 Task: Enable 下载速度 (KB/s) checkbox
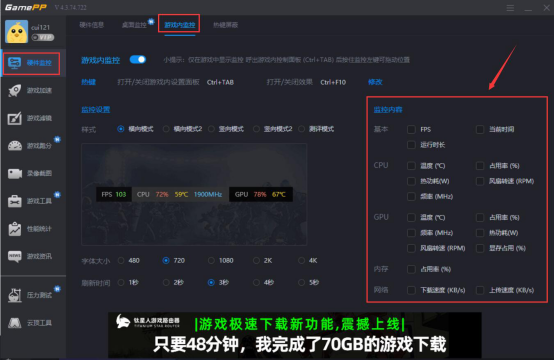[x=411, y=290]
